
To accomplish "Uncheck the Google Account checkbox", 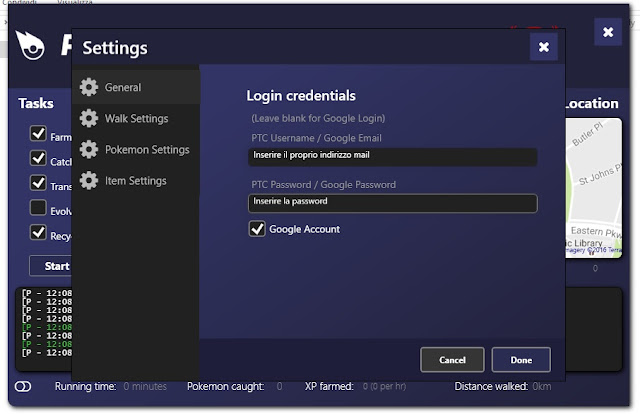I will point(257,229).
